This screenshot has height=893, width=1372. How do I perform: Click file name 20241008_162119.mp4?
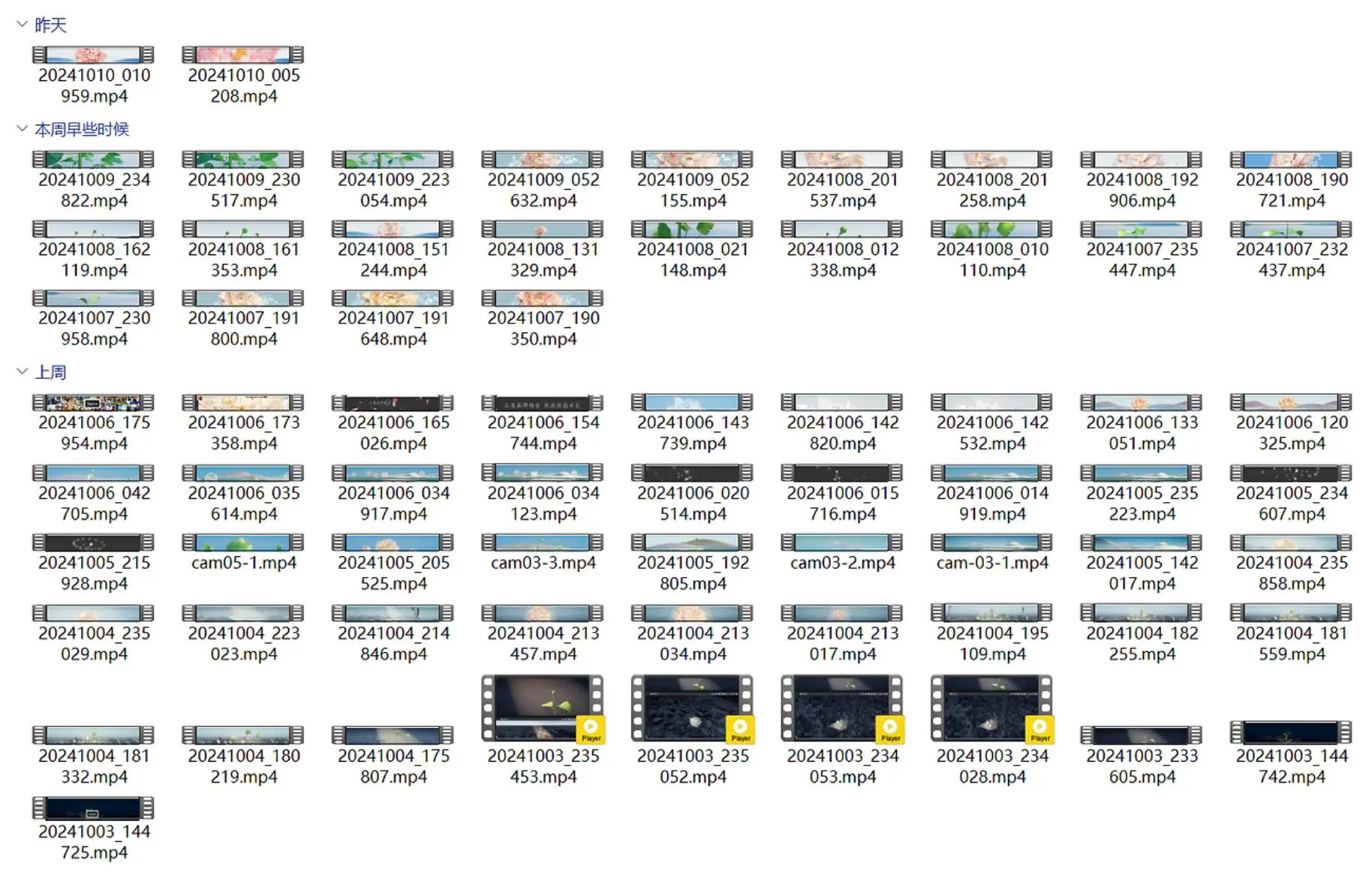click(94, 260)
